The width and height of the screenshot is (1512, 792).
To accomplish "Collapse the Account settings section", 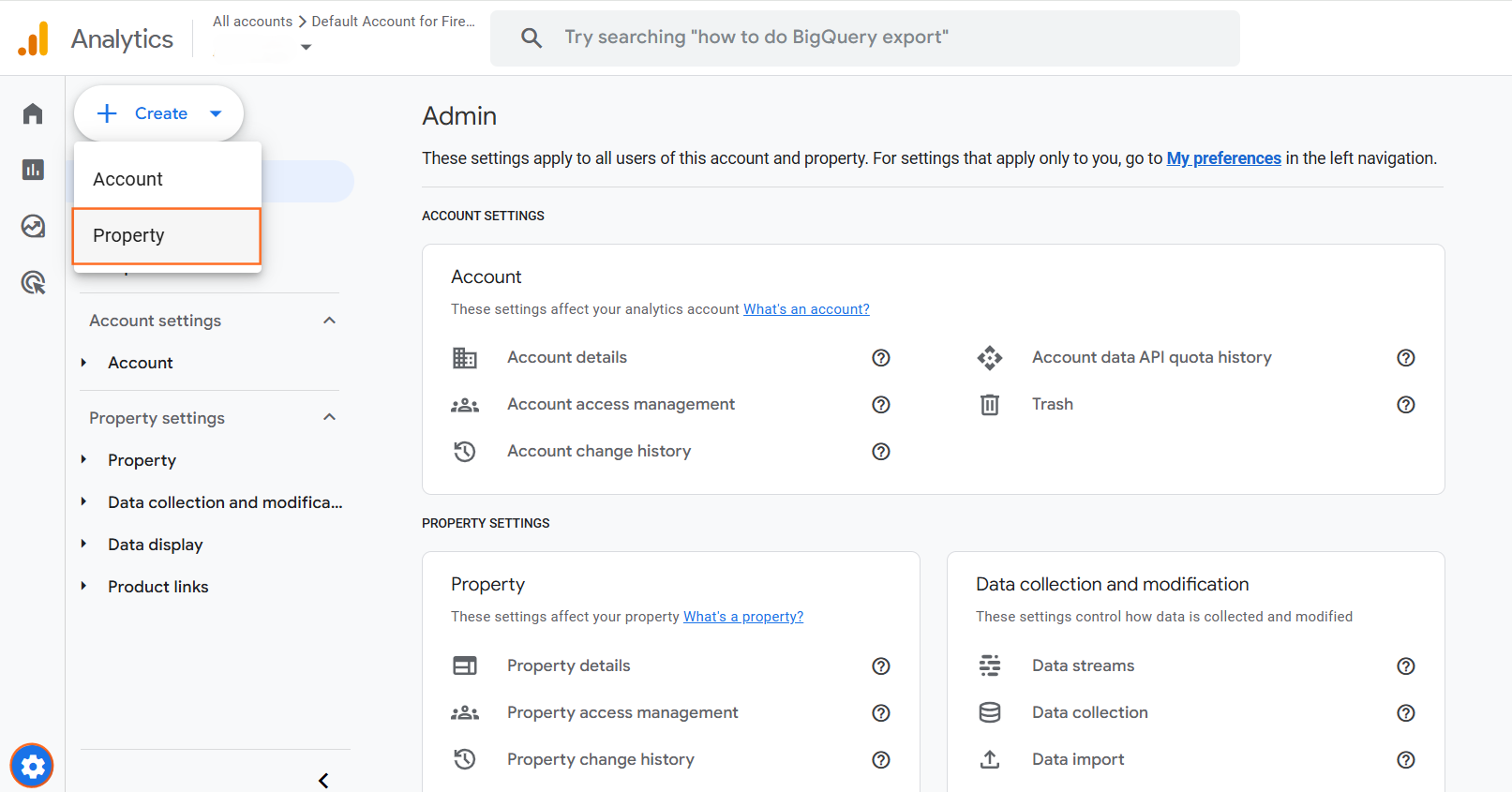I will (329, 321).
